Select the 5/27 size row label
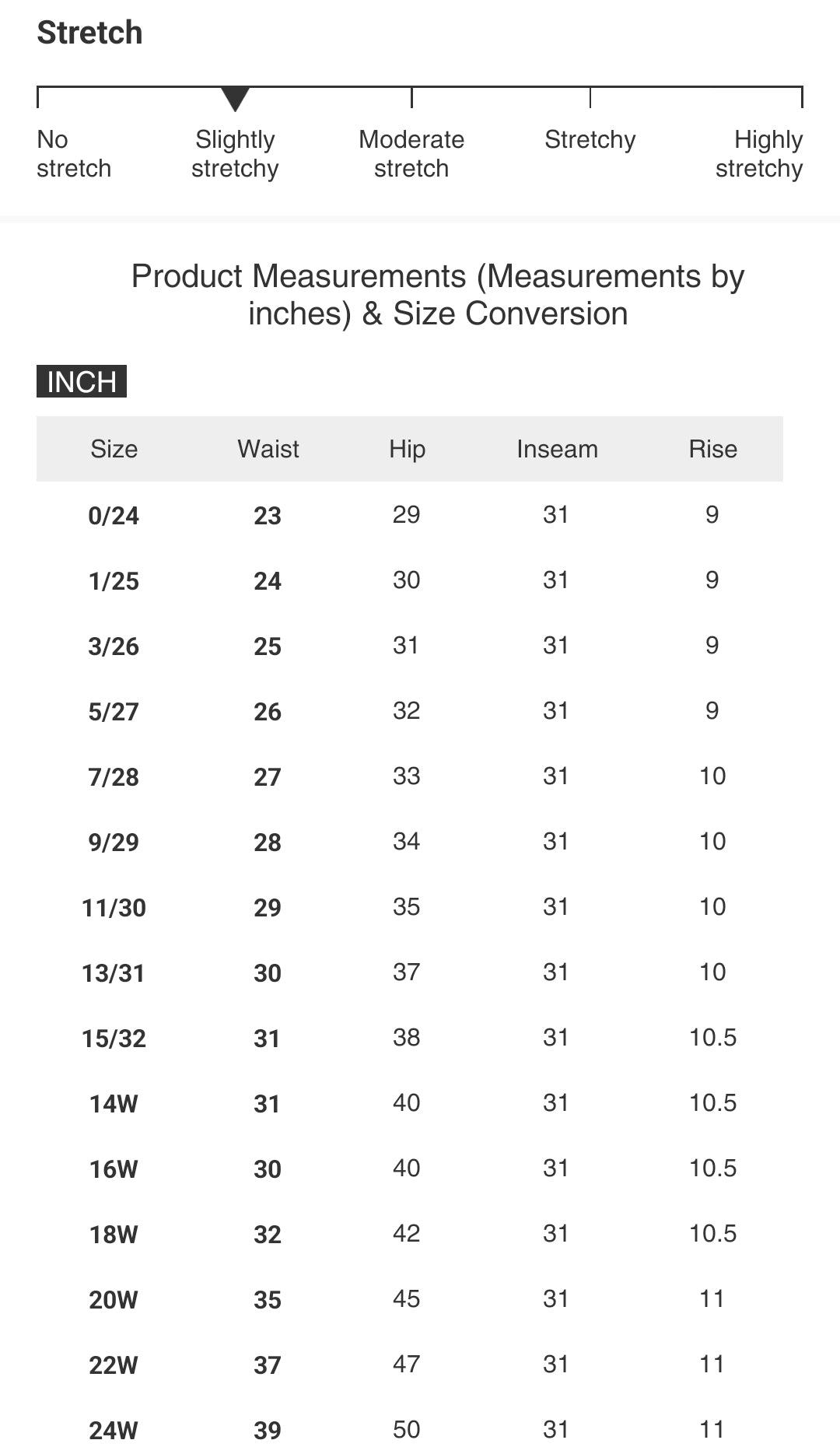840x1454 pixels. tap(114, 711)
